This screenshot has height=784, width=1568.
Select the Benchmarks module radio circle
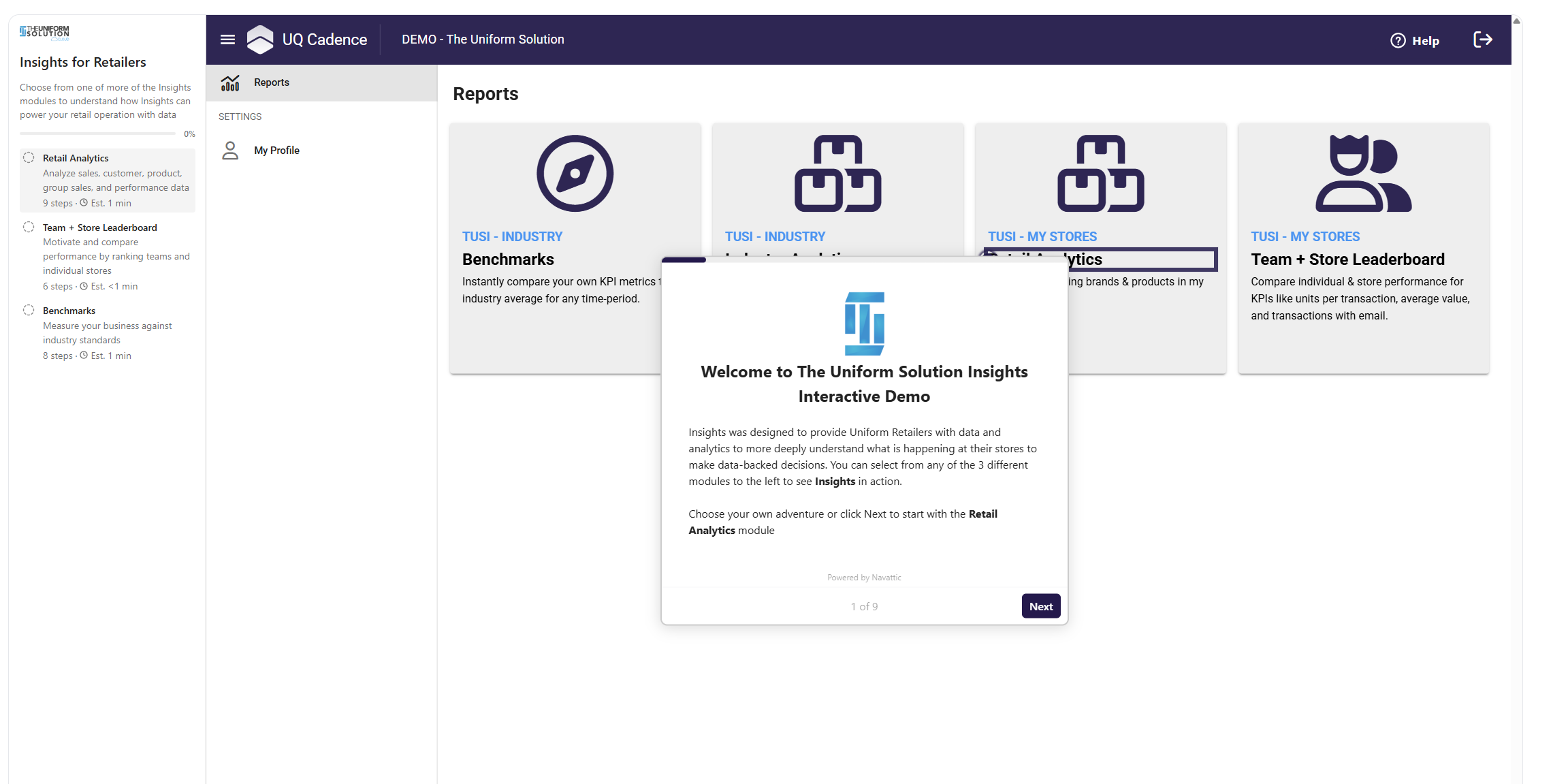coord(29,311)
